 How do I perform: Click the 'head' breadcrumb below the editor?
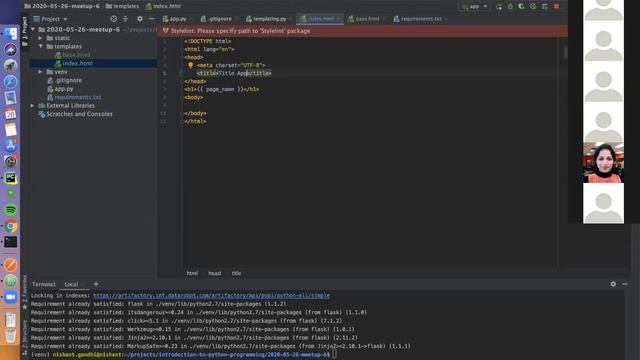coord(215,273)
